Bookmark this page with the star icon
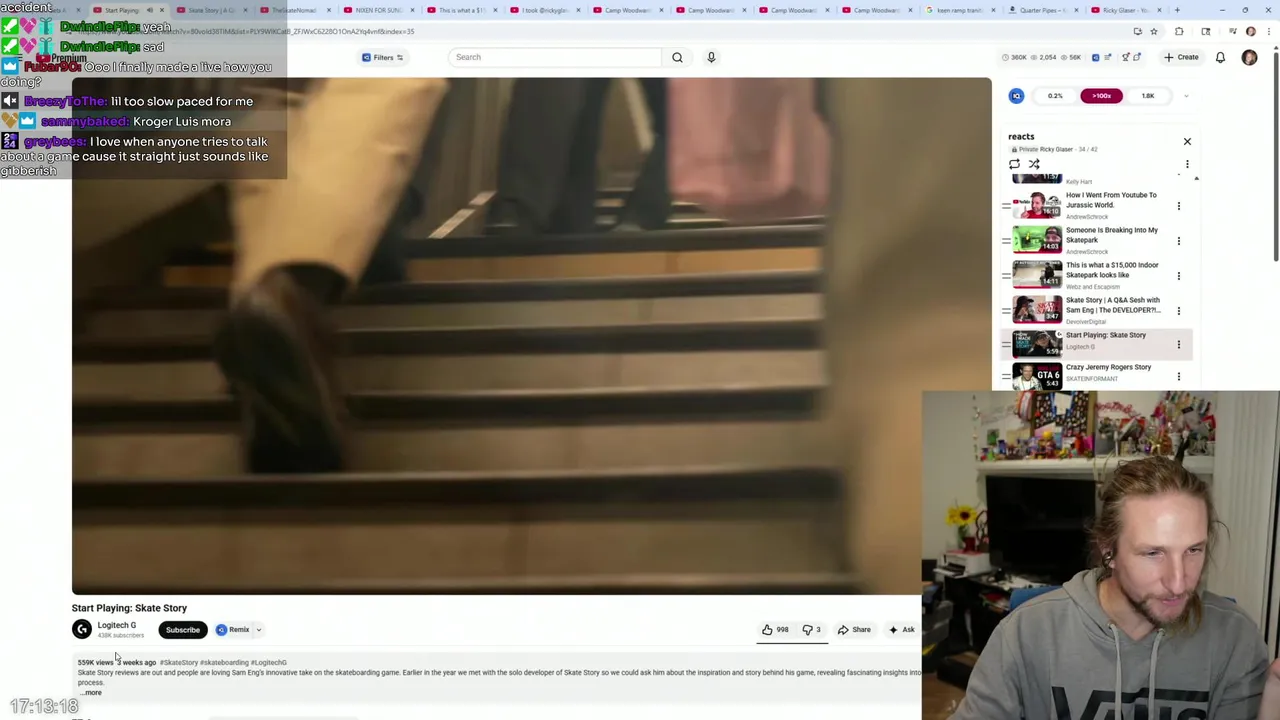The image size is (1280, 720). tap(1153, 32)
